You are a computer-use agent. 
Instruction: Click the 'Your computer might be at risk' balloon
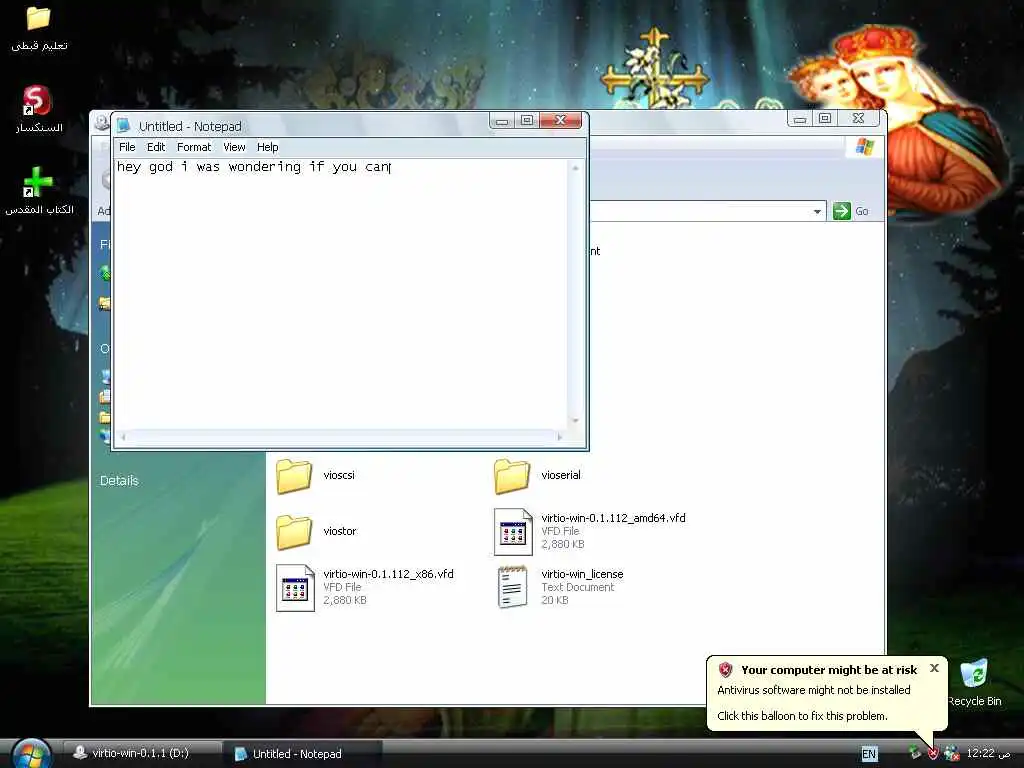coord(827,693)
